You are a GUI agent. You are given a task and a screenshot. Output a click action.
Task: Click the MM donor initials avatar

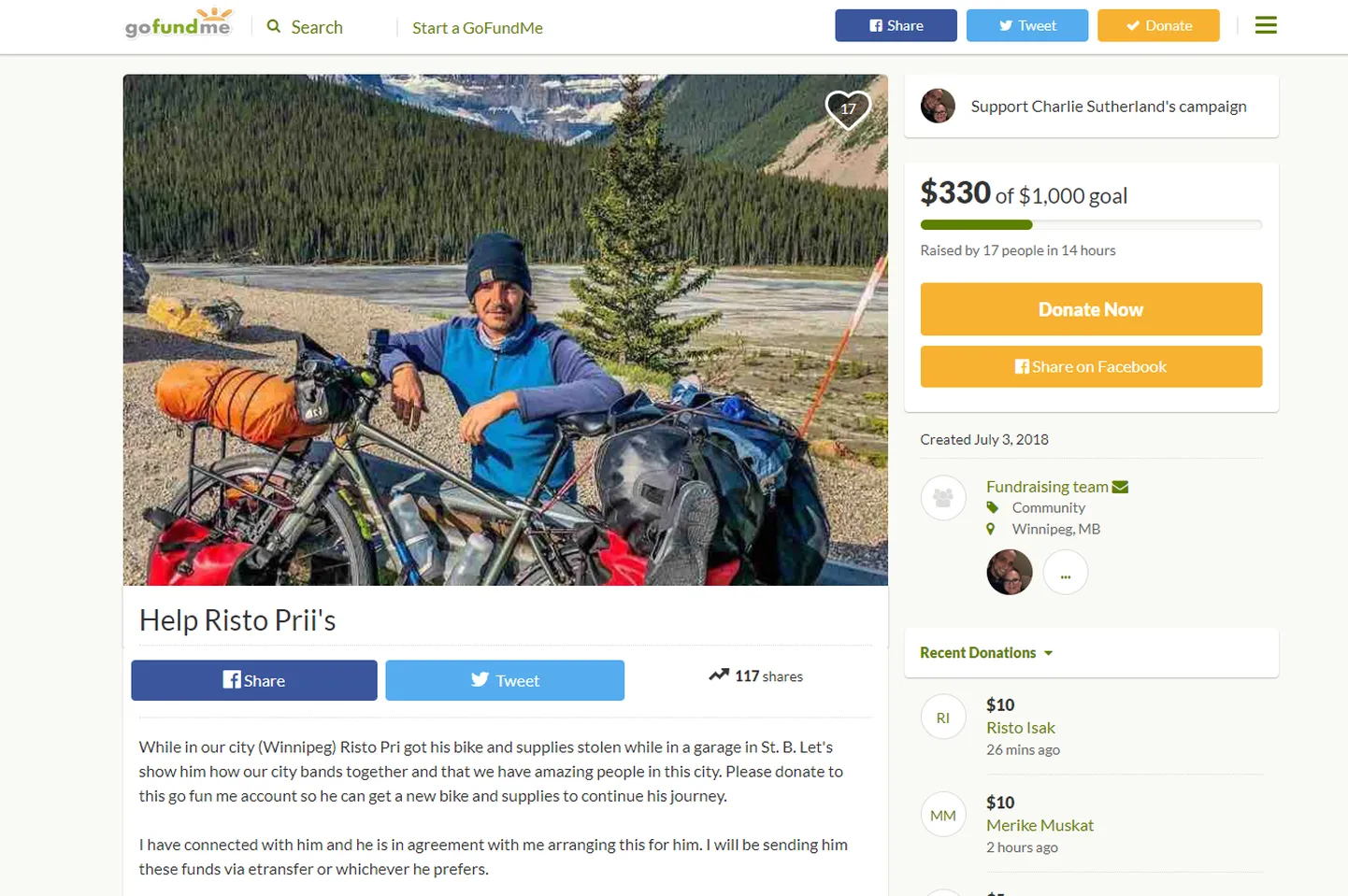pos(943,816)
